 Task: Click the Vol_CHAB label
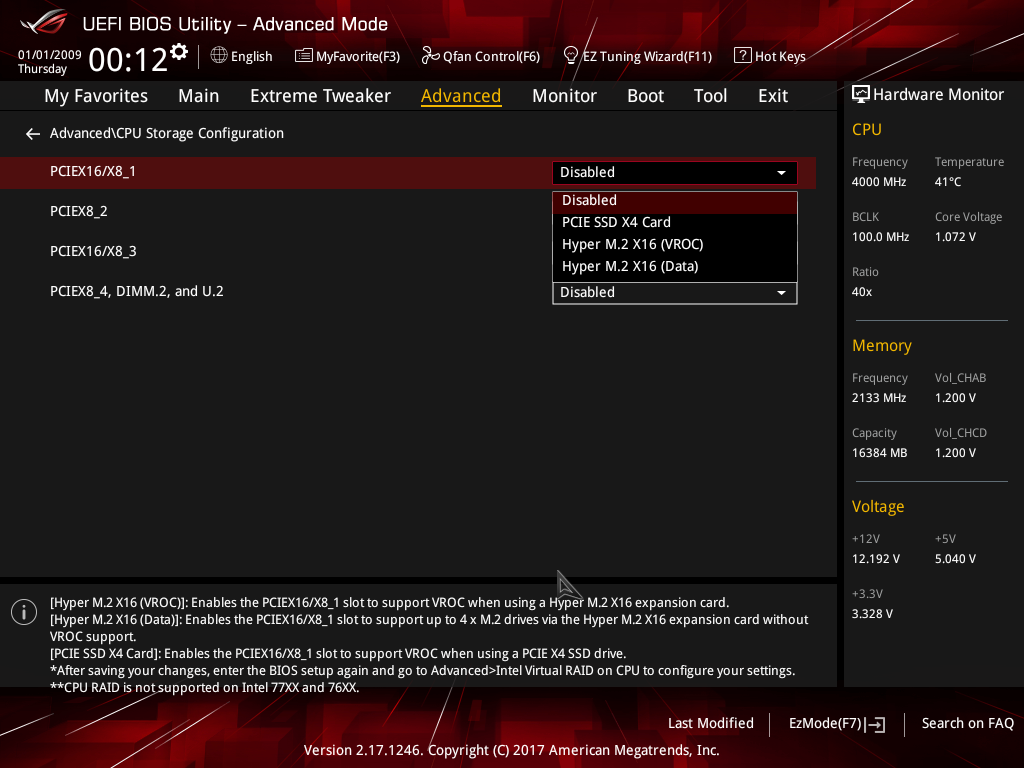pos(960,378)
